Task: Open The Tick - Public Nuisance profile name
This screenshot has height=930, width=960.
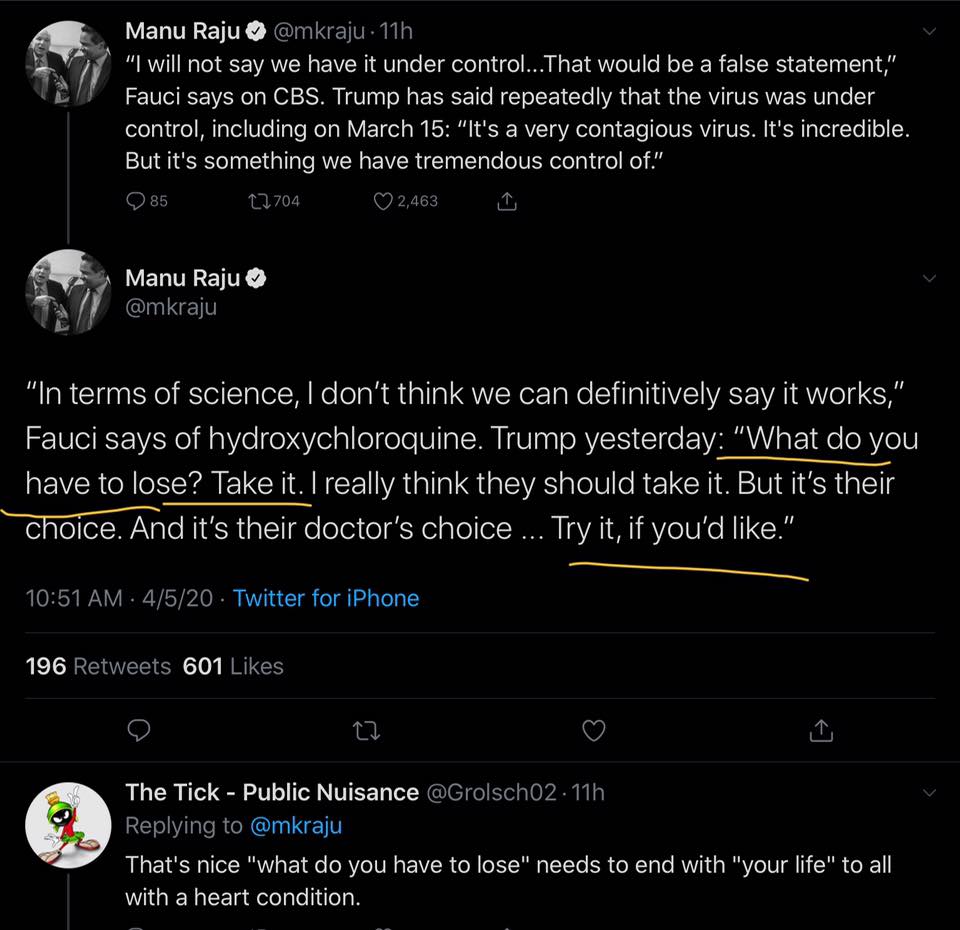Action: (272, 792)
